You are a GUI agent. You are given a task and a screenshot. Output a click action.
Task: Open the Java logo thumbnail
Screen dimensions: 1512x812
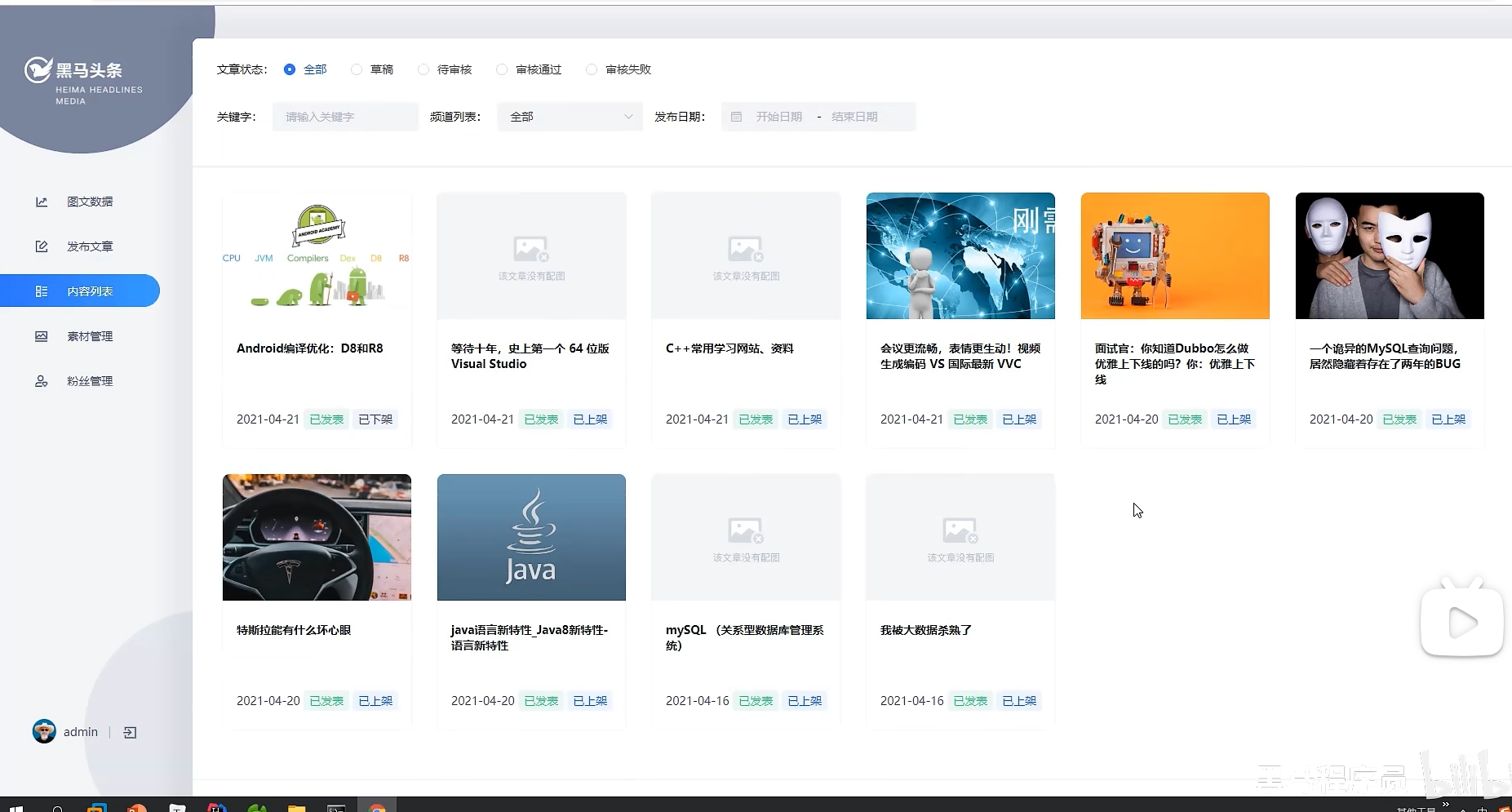(531, 537)
